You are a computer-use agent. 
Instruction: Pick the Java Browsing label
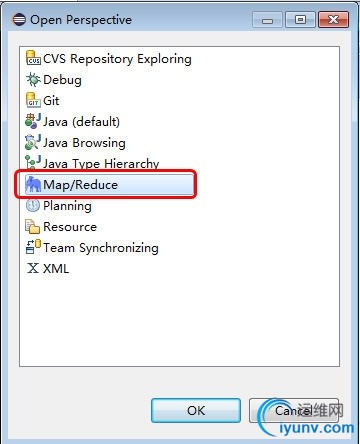tap(84, 143)
